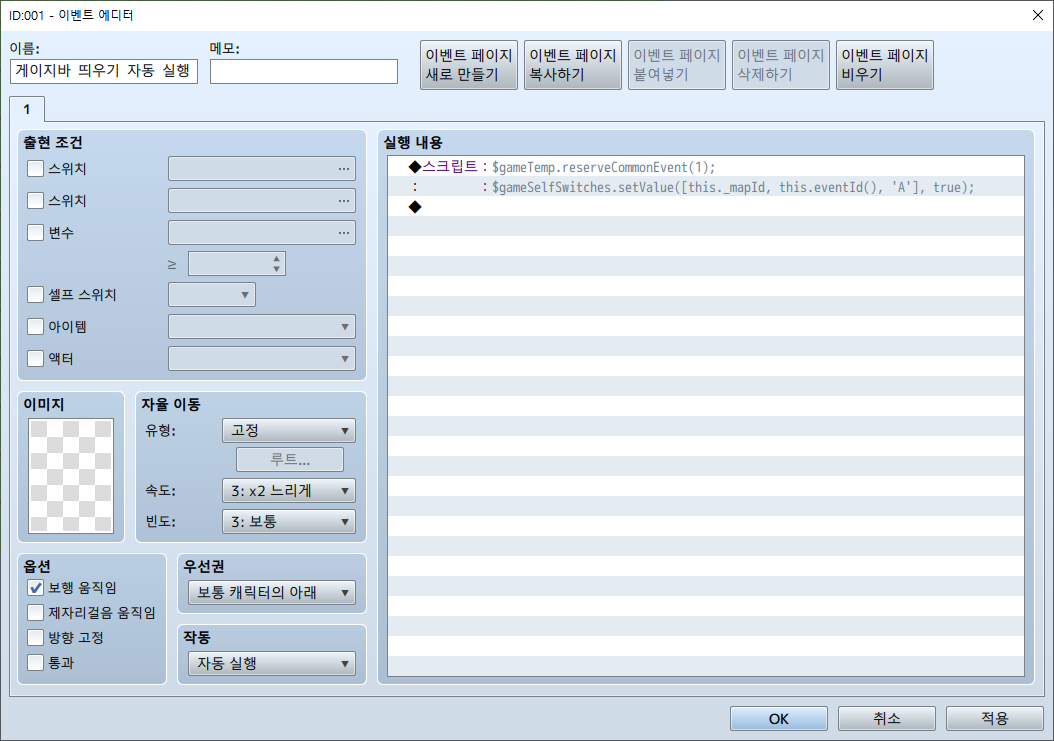Click 이벤트 페이지 비우기 button
The image size is (1054, 741).
pos(885,65)
